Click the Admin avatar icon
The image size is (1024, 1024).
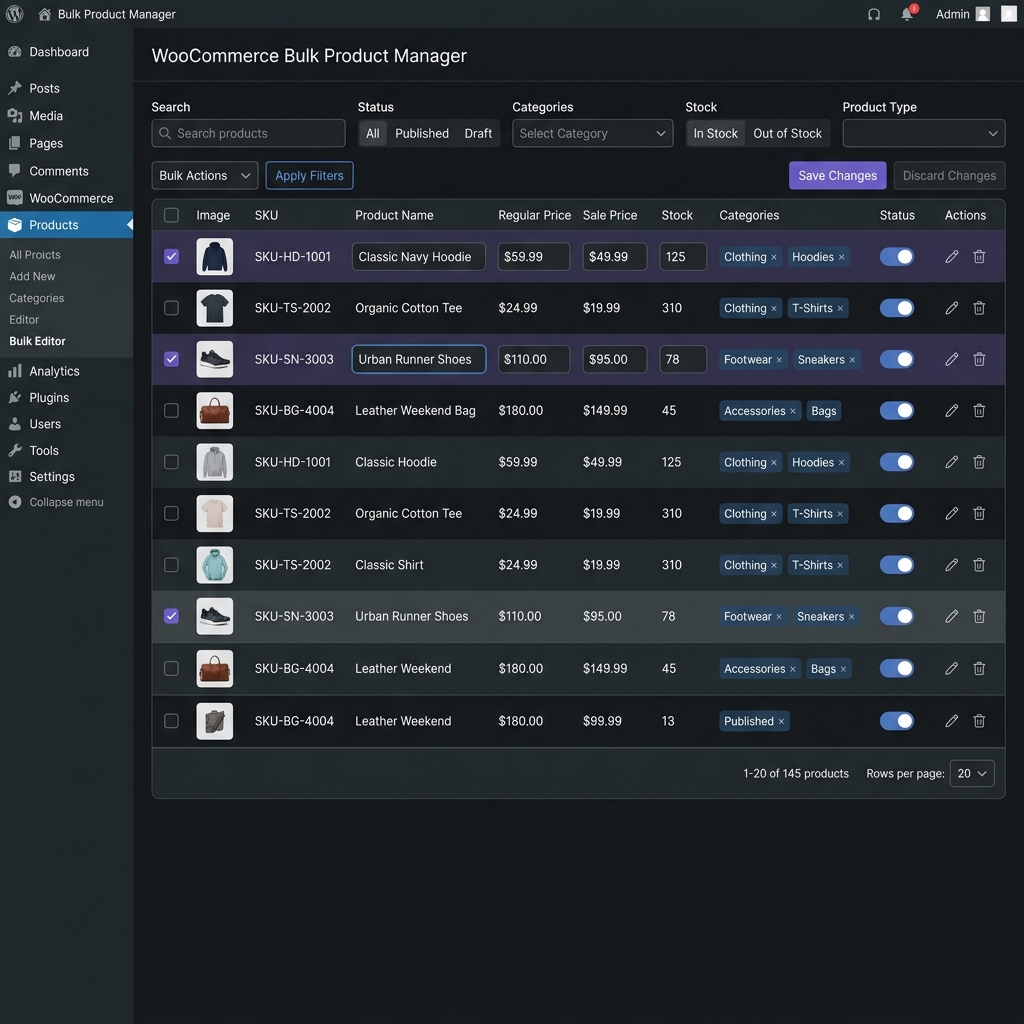tap(982, 14)
